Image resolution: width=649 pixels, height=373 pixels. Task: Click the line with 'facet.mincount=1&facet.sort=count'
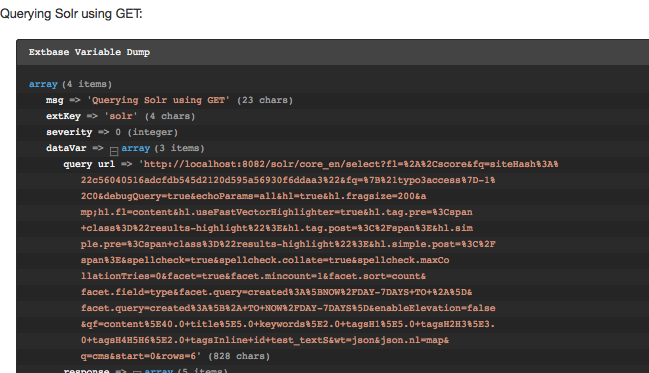[253, 276]
